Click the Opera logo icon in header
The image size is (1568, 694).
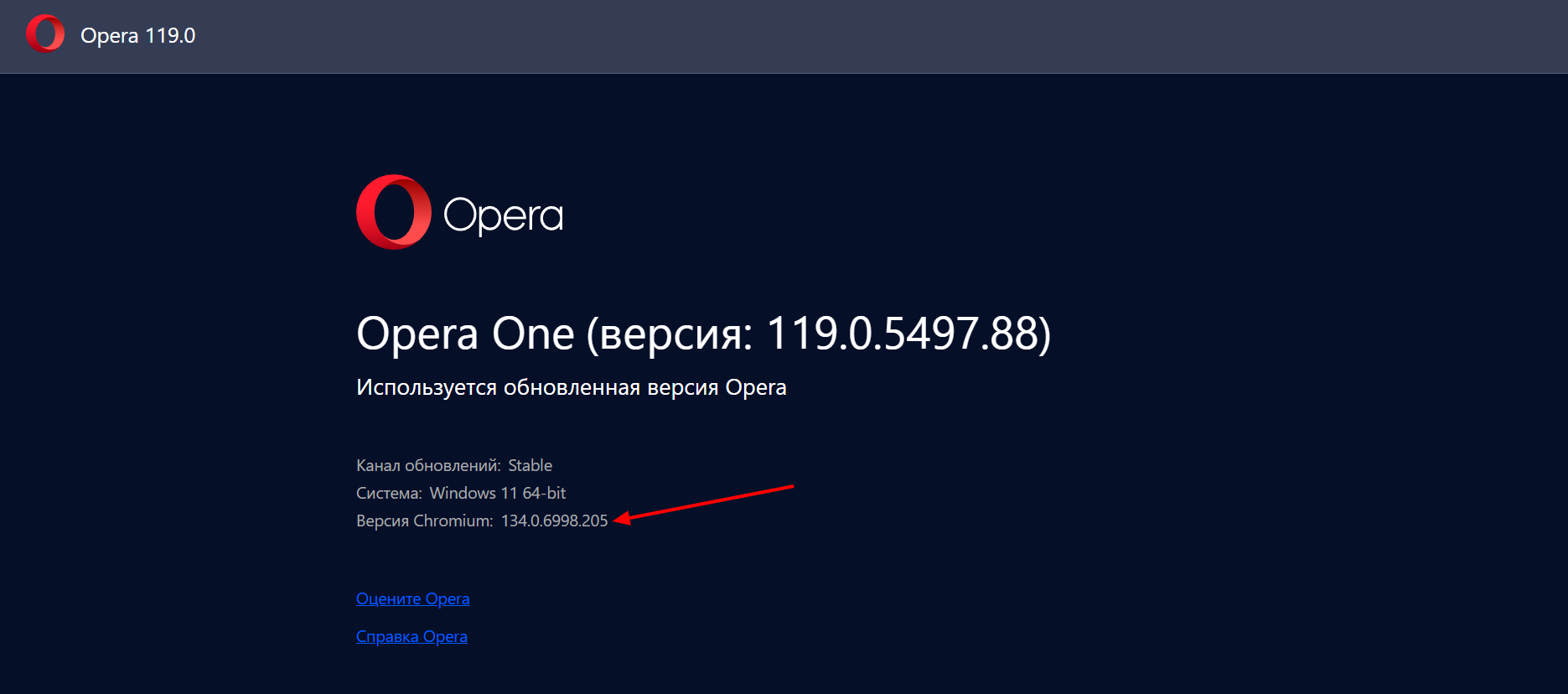(x=45, y=34)
